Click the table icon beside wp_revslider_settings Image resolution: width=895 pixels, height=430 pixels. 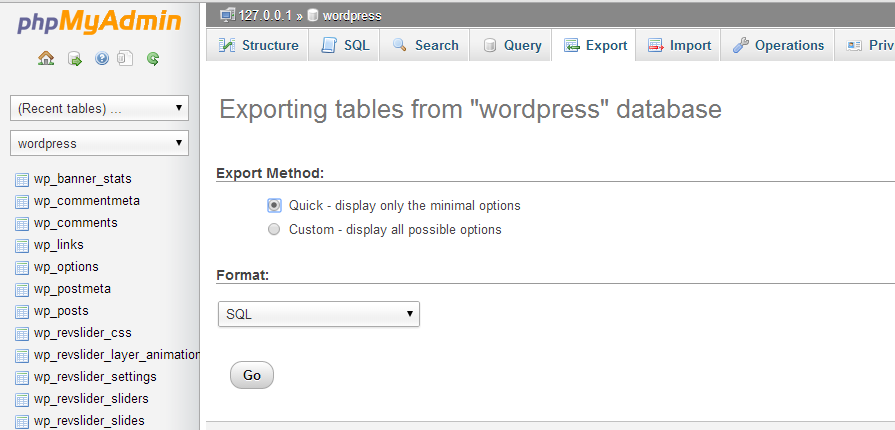(22, 377)
